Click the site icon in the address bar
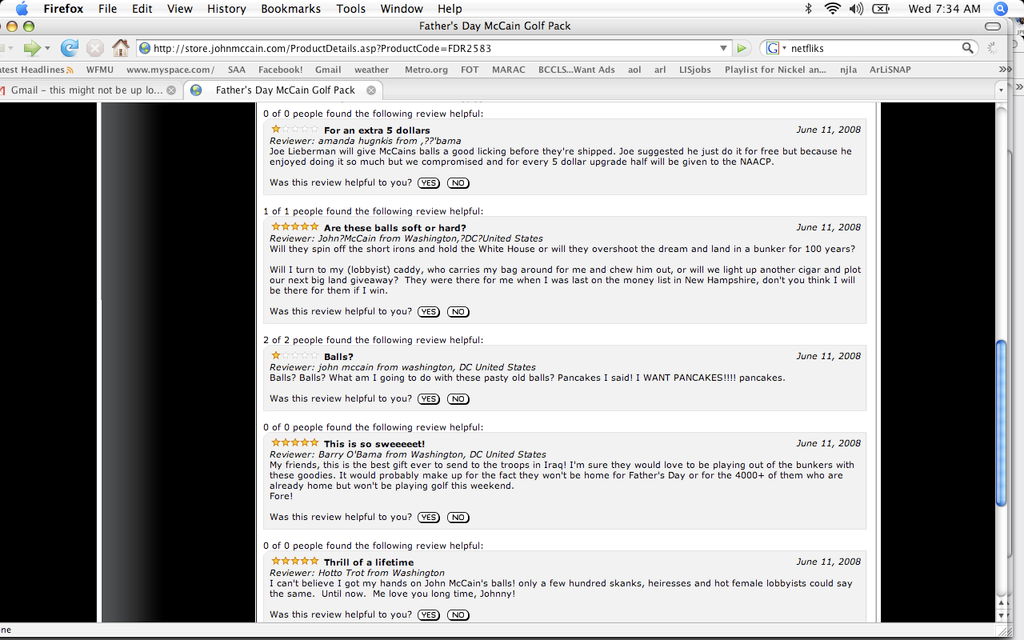This screenshot has width=1024, height=640. point(145,48)
